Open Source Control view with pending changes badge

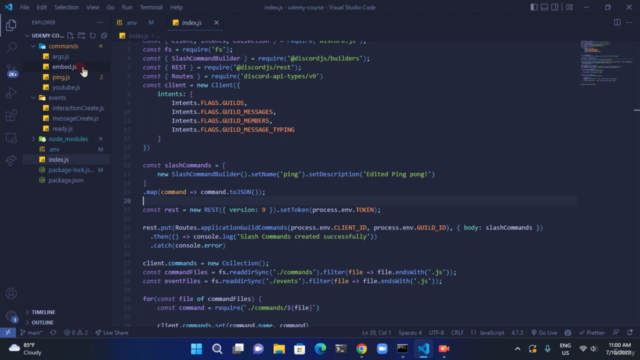pyautogui.click(x=11, y=70)
